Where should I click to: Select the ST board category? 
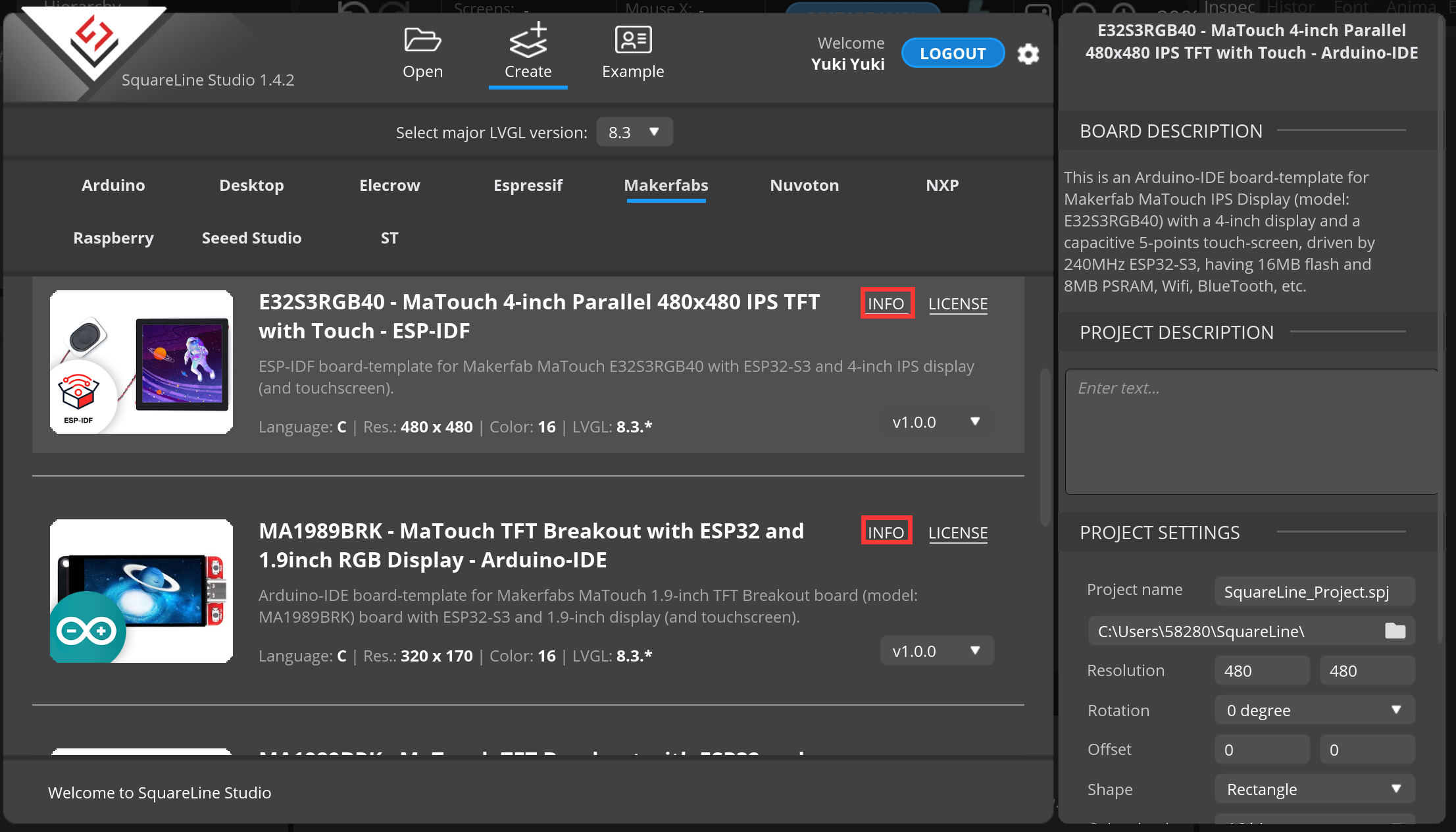389,238
